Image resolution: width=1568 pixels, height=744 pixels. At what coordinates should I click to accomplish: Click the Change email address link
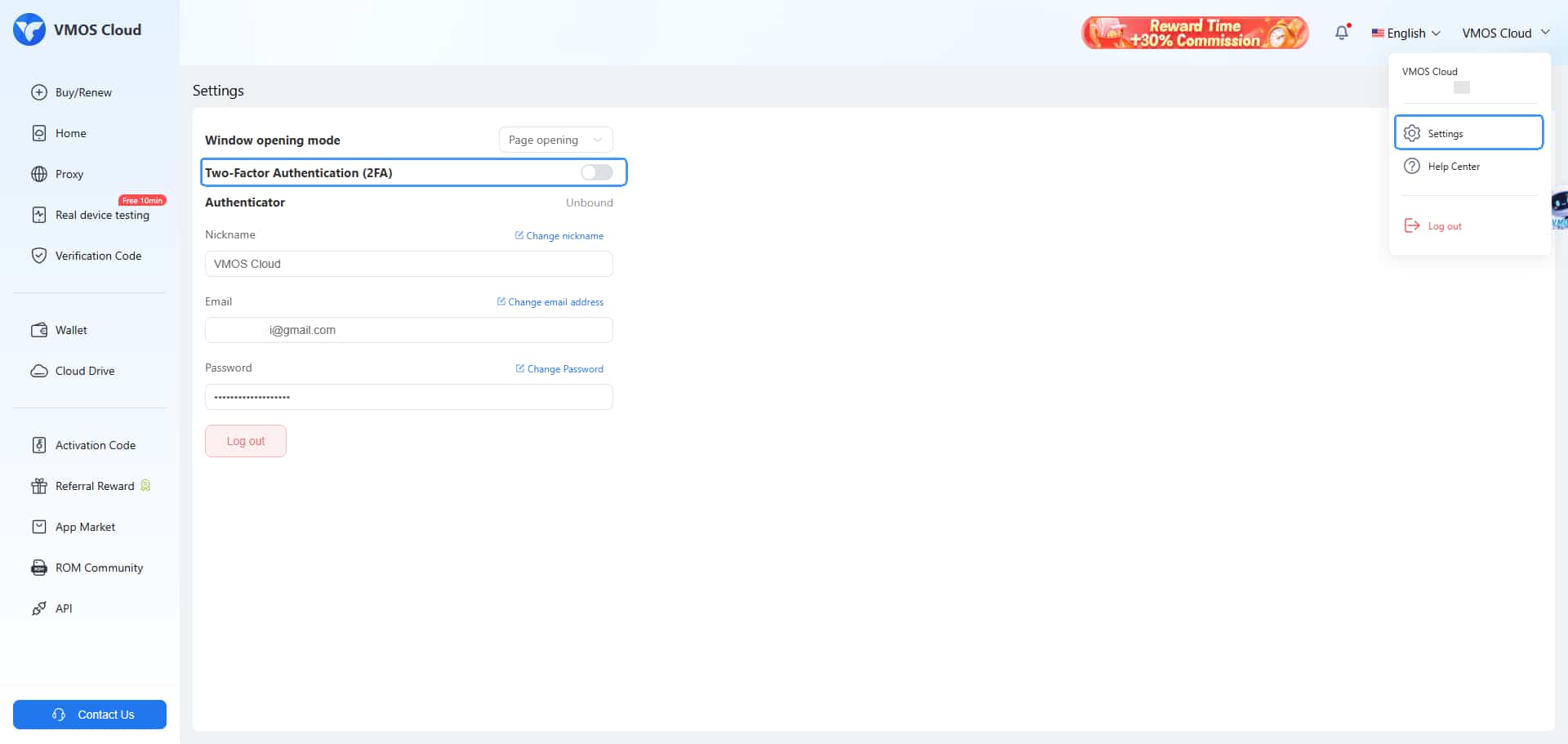[x=550, y=301]
